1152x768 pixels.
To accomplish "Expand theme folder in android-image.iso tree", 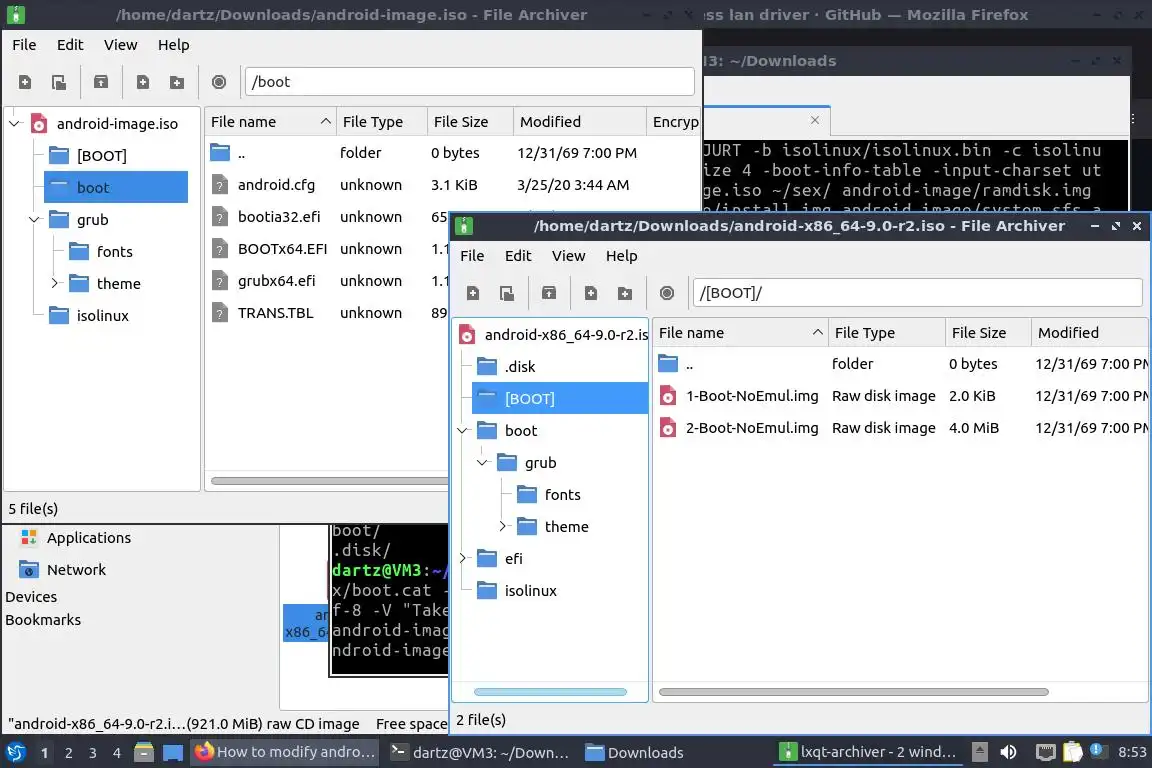I will pyautogui.click(x=54, y=283).
